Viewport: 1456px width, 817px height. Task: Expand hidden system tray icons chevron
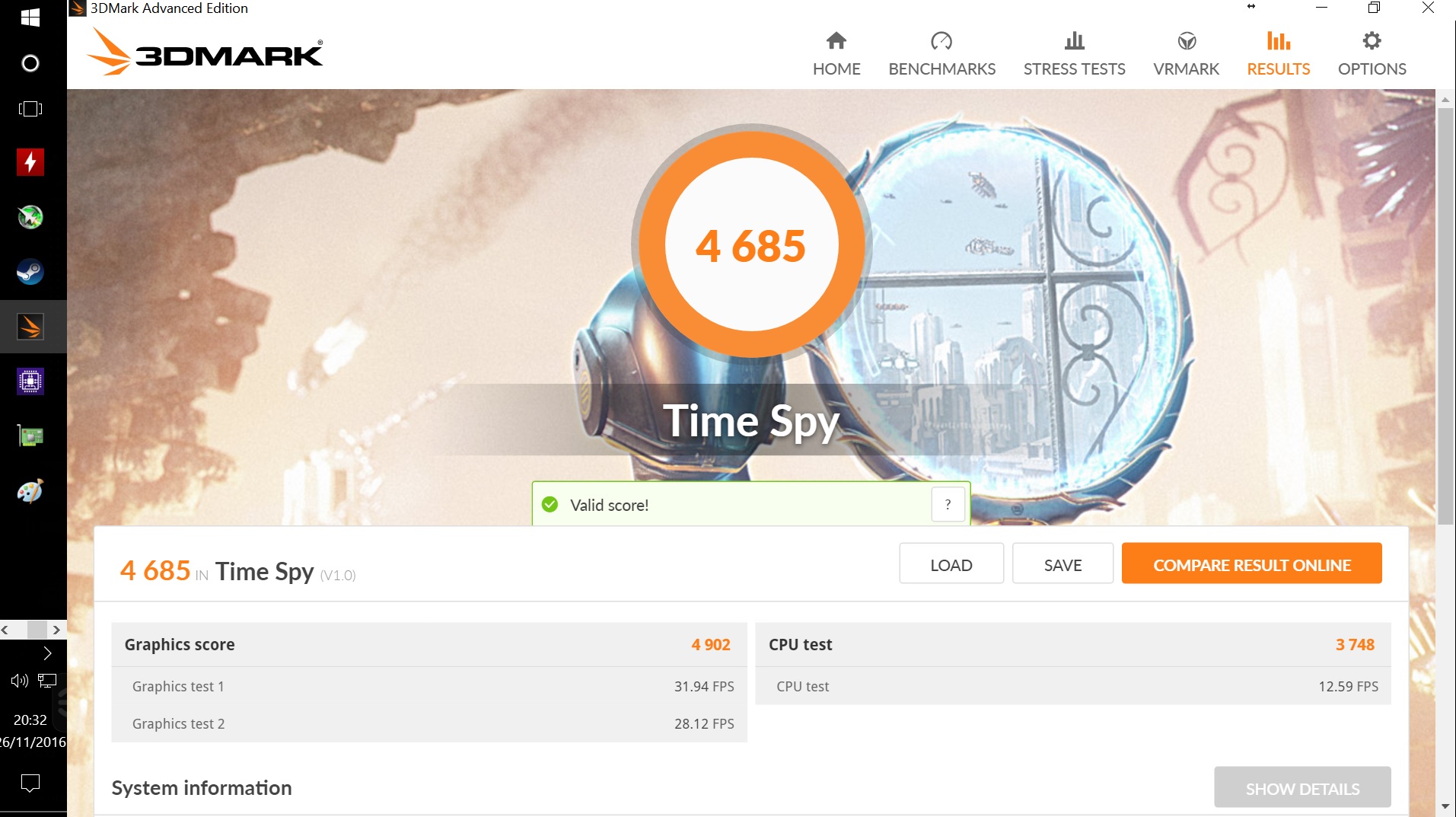point(47,653)
